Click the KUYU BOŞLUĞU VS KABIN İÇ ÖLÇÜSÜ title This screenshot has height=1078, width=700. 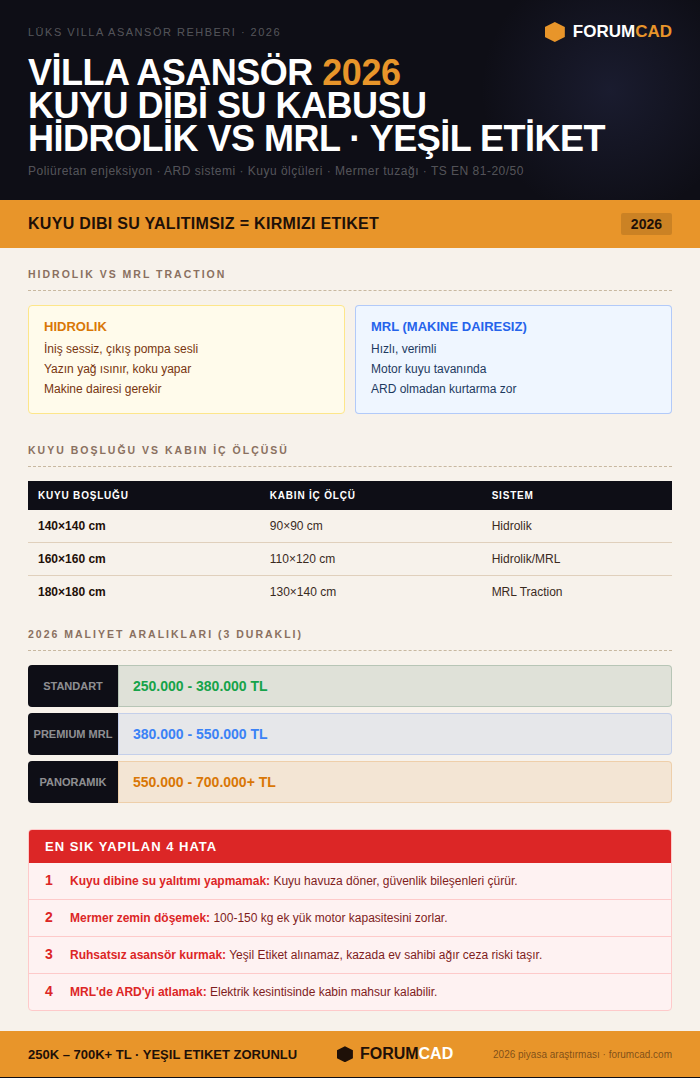[158, 450]
